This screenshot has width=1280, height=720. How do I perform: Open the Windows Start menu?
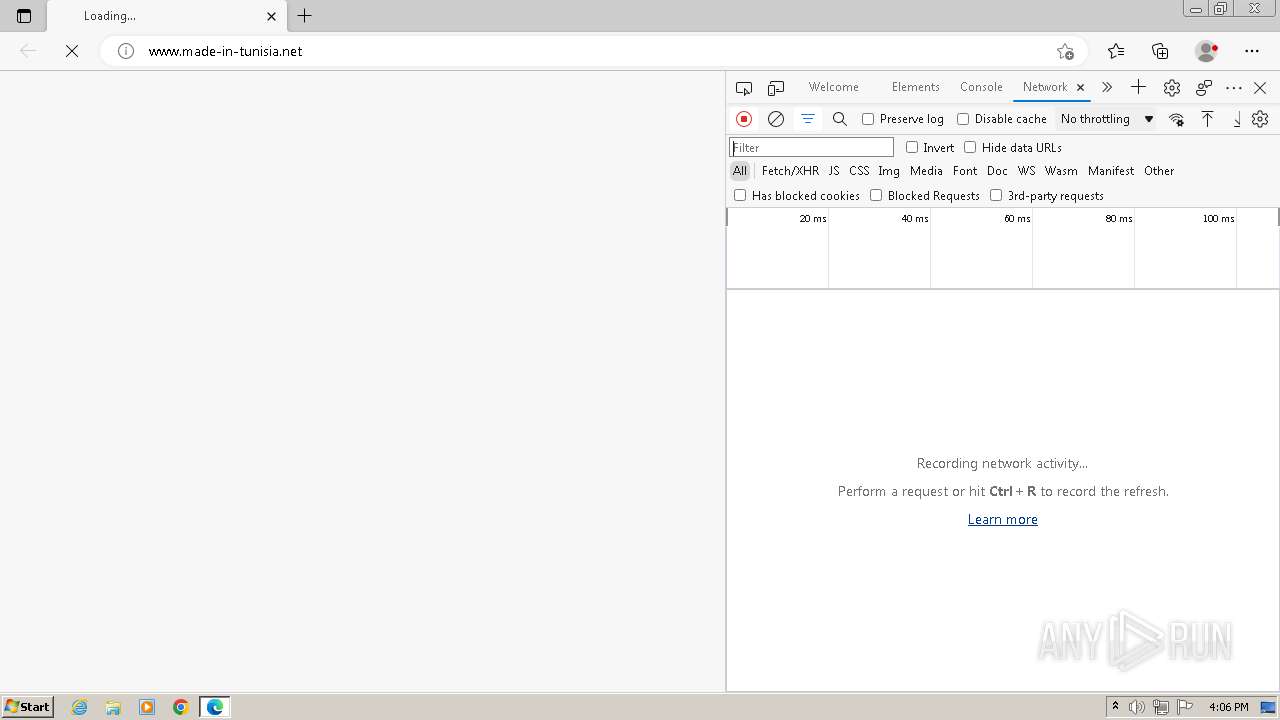28,706
